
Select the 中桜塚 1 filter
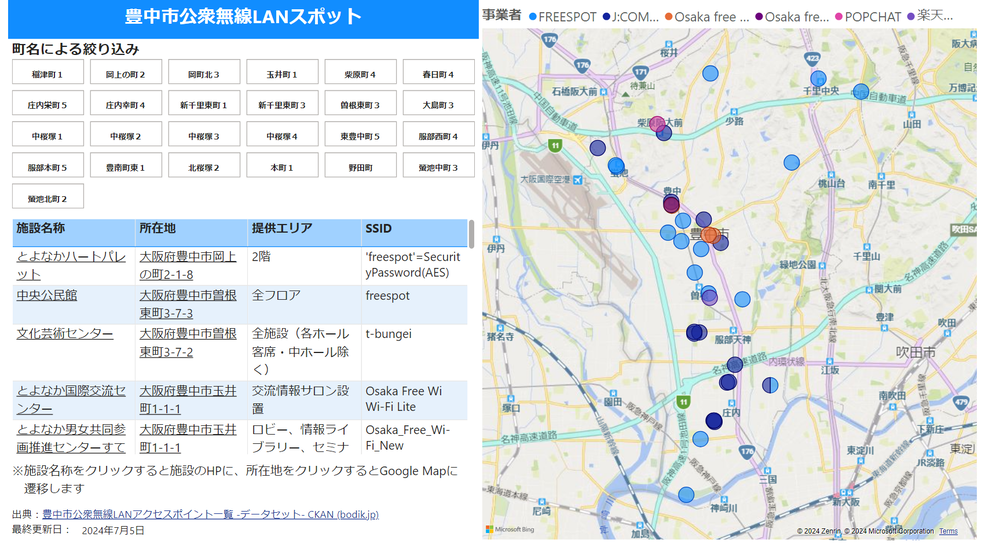(x=48, y=135)
